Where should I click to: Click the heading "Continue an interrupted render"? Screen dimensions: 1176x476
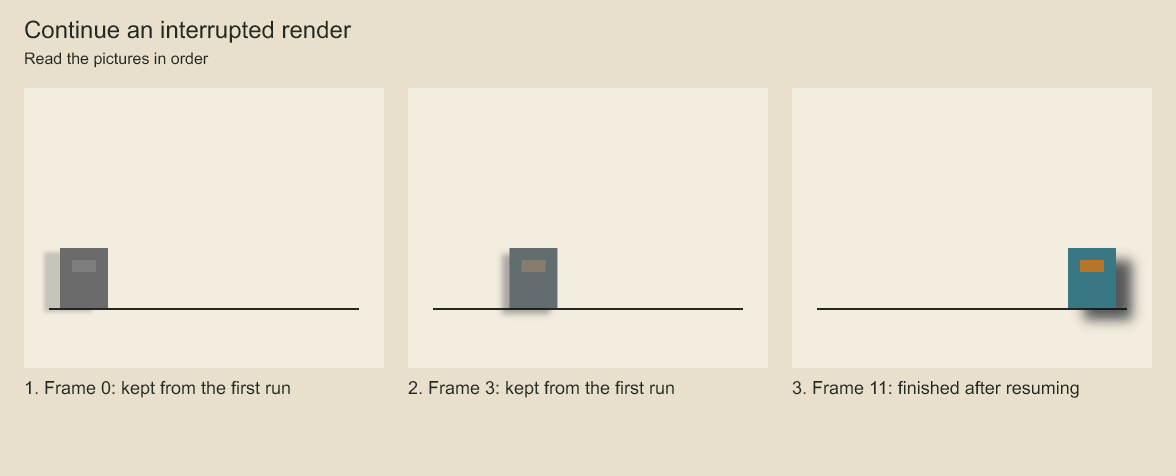click(x=188, y=30)
